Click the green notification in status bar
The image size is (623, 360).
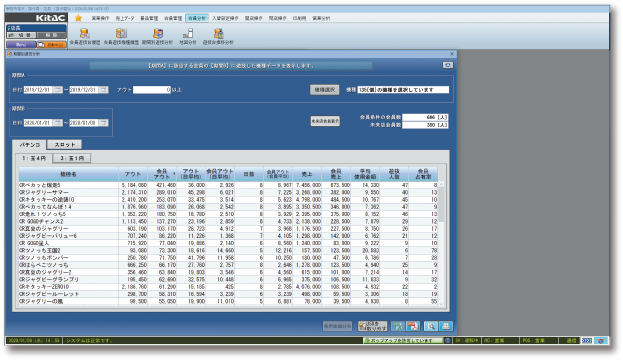[403, 341]
